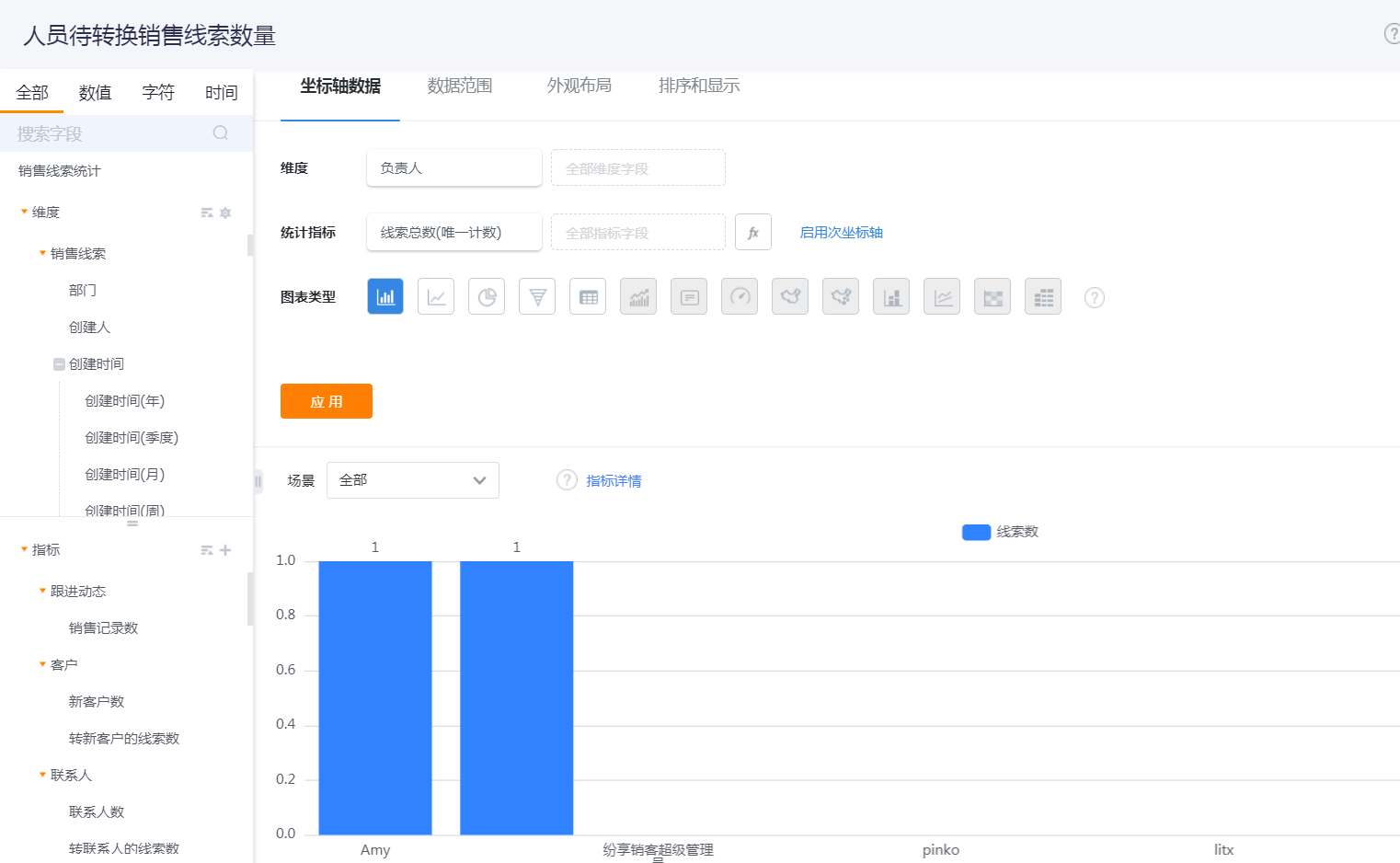Screen dimensions: 1400x863
Task: Collapse the 客户 indicator group
Action: pyautogui.click(x=42, y=664)
